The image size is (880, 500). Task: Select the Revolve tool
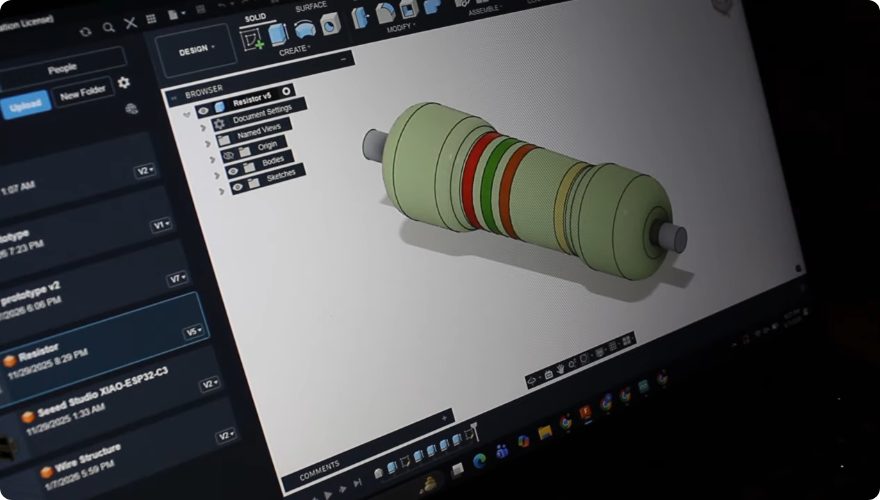[305, 29]
